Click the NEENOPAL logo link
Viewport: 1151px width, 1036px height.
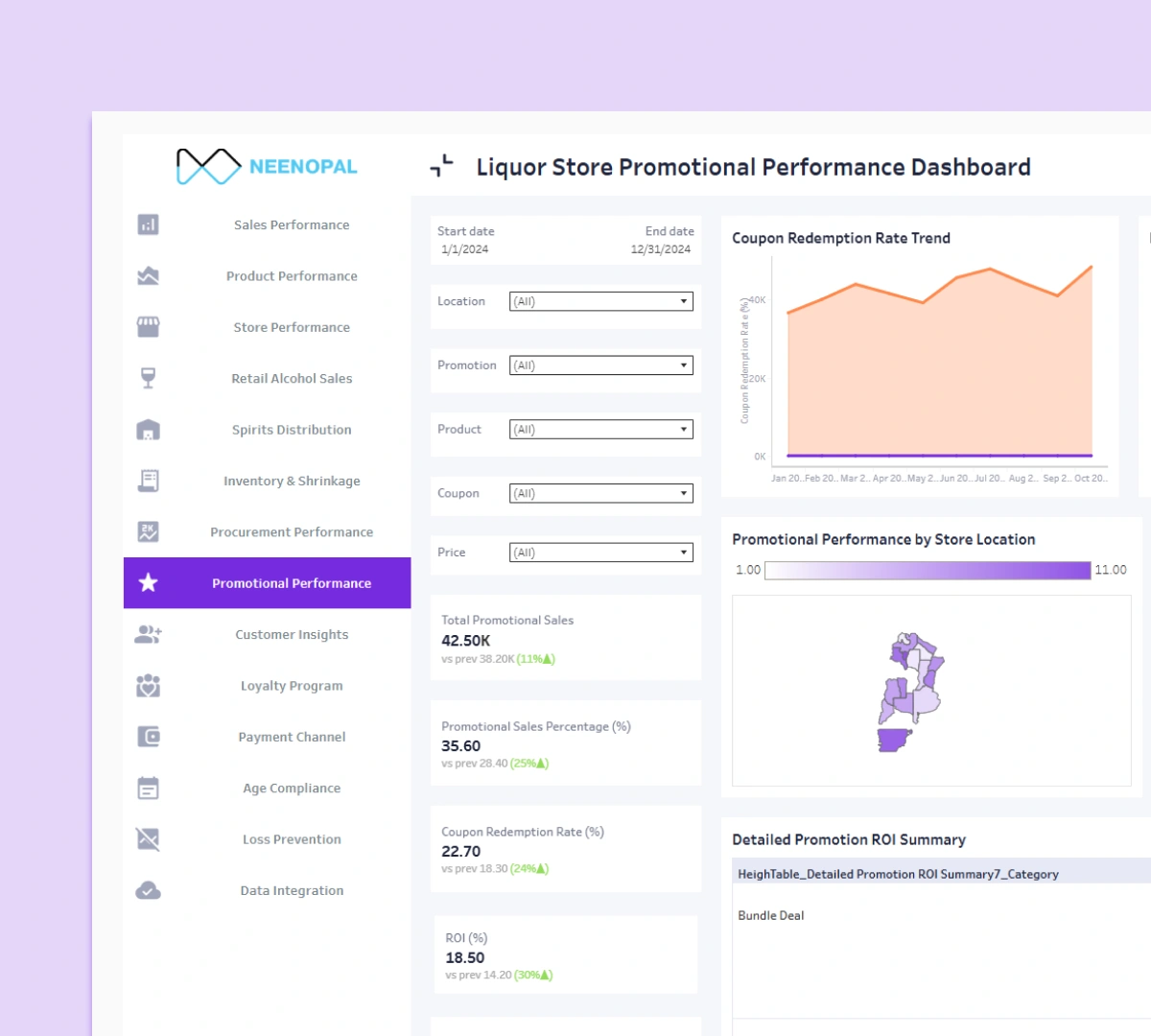click(267, 166)
